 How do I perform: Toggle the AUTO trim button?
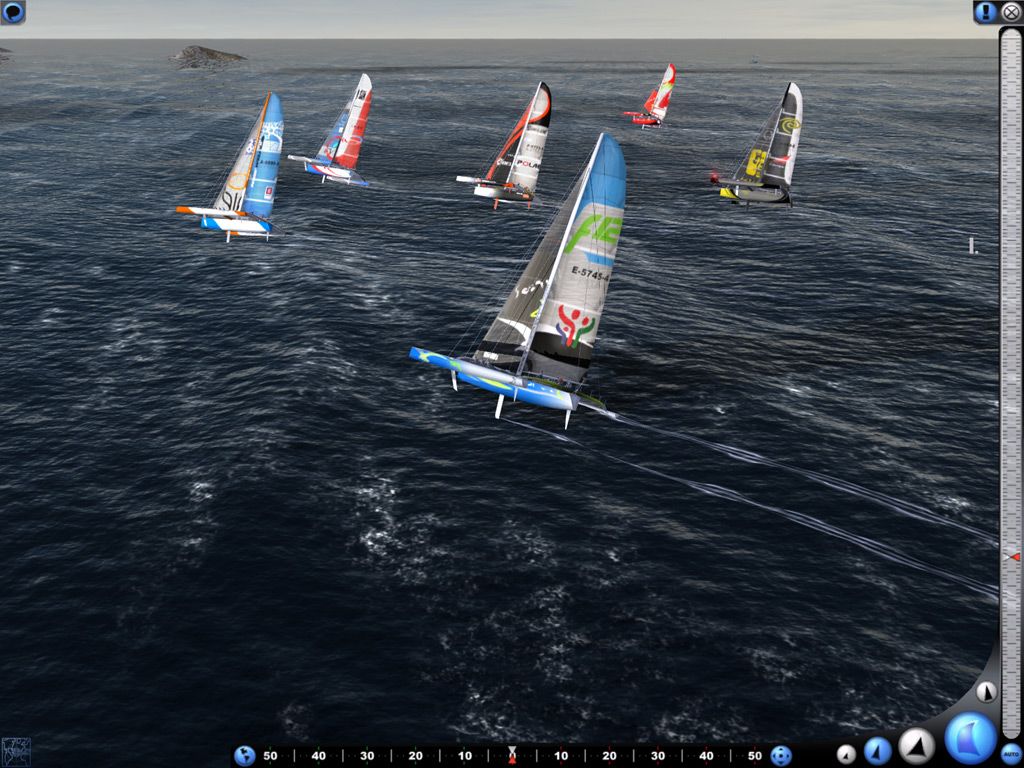tap(1011, 753)
